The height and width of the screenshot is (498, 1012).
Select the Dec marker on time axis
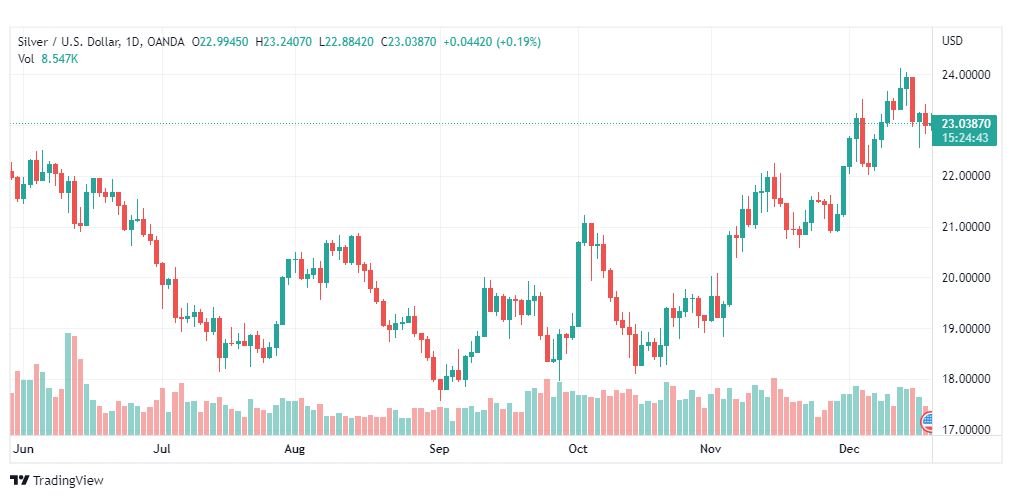[x=850, y=450]
